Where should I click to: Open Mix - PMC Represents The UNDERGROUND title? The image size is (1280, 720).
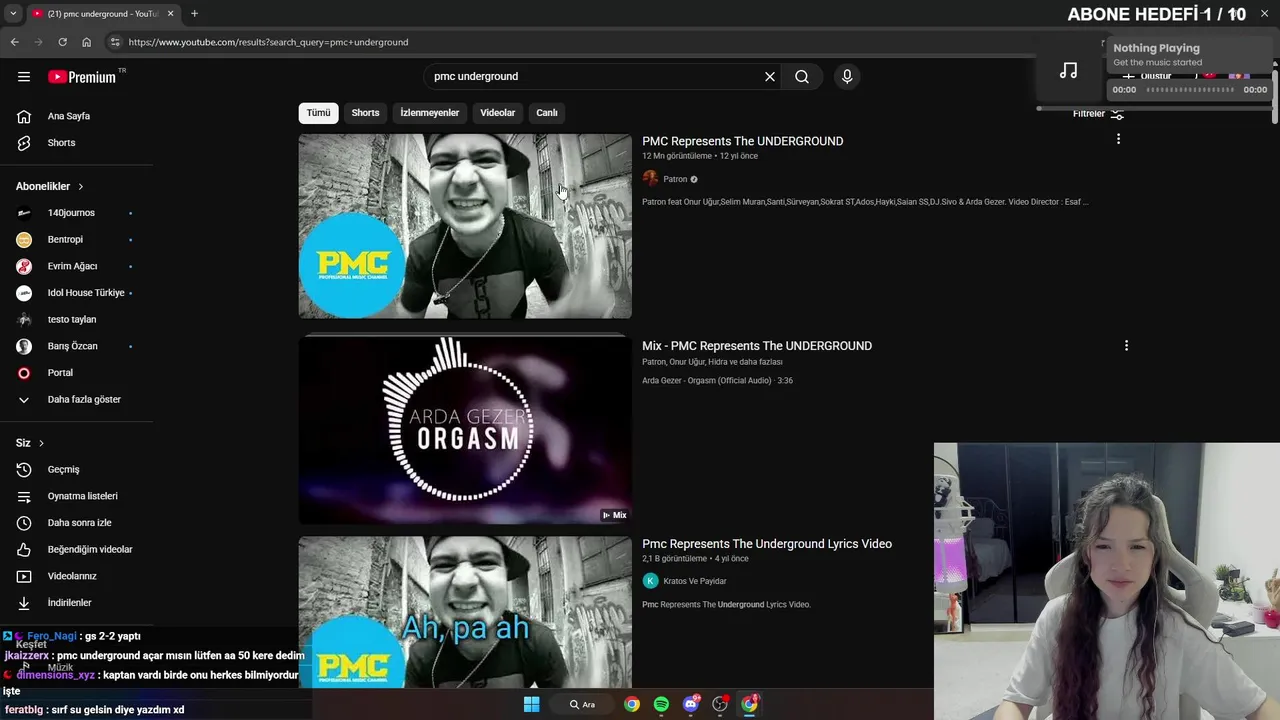757,346
